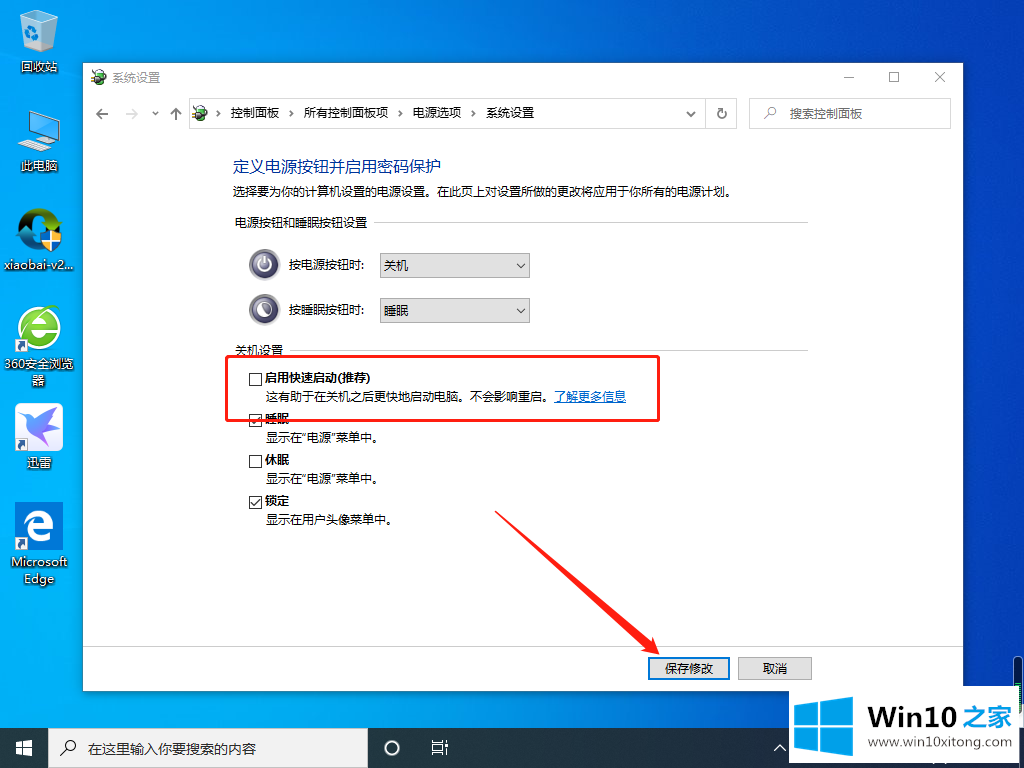Viewport: 1024px width, 768px height.
Task: Click the Forward arrow in navigation bar
Action: 132,114
